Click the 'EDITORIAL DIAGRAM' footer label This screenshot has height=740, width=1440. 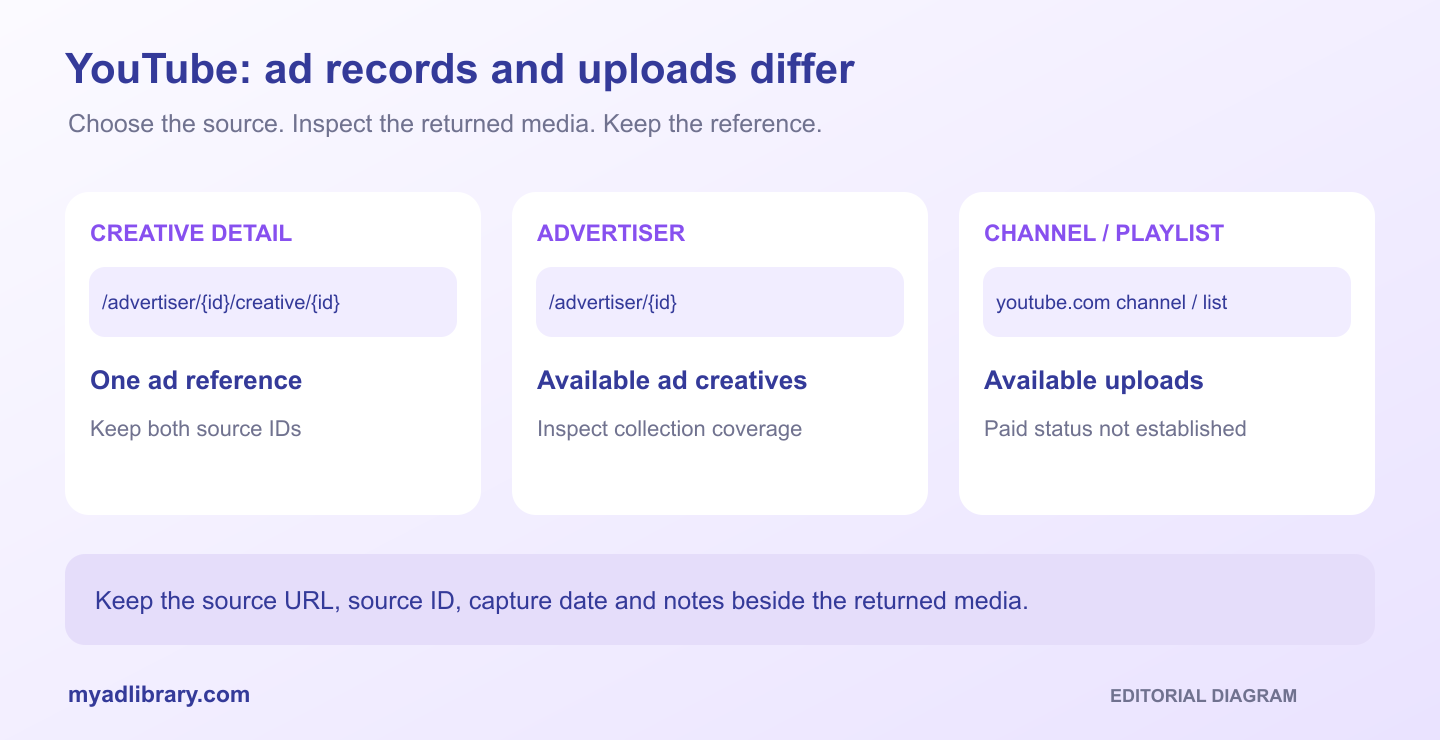point(1203,696)
